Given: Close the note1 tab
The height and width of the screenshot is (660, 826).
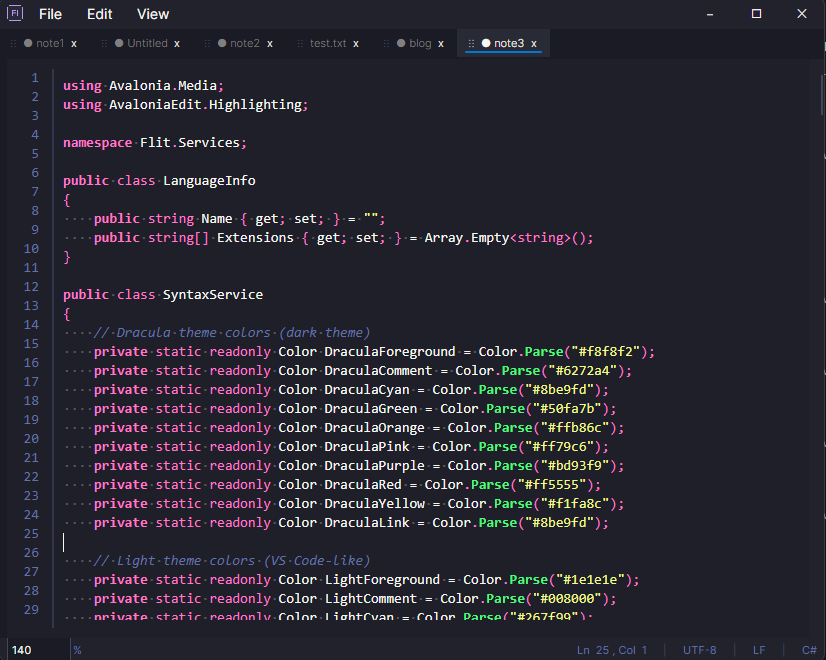Looking at the screenshot, I should (74, 44).
